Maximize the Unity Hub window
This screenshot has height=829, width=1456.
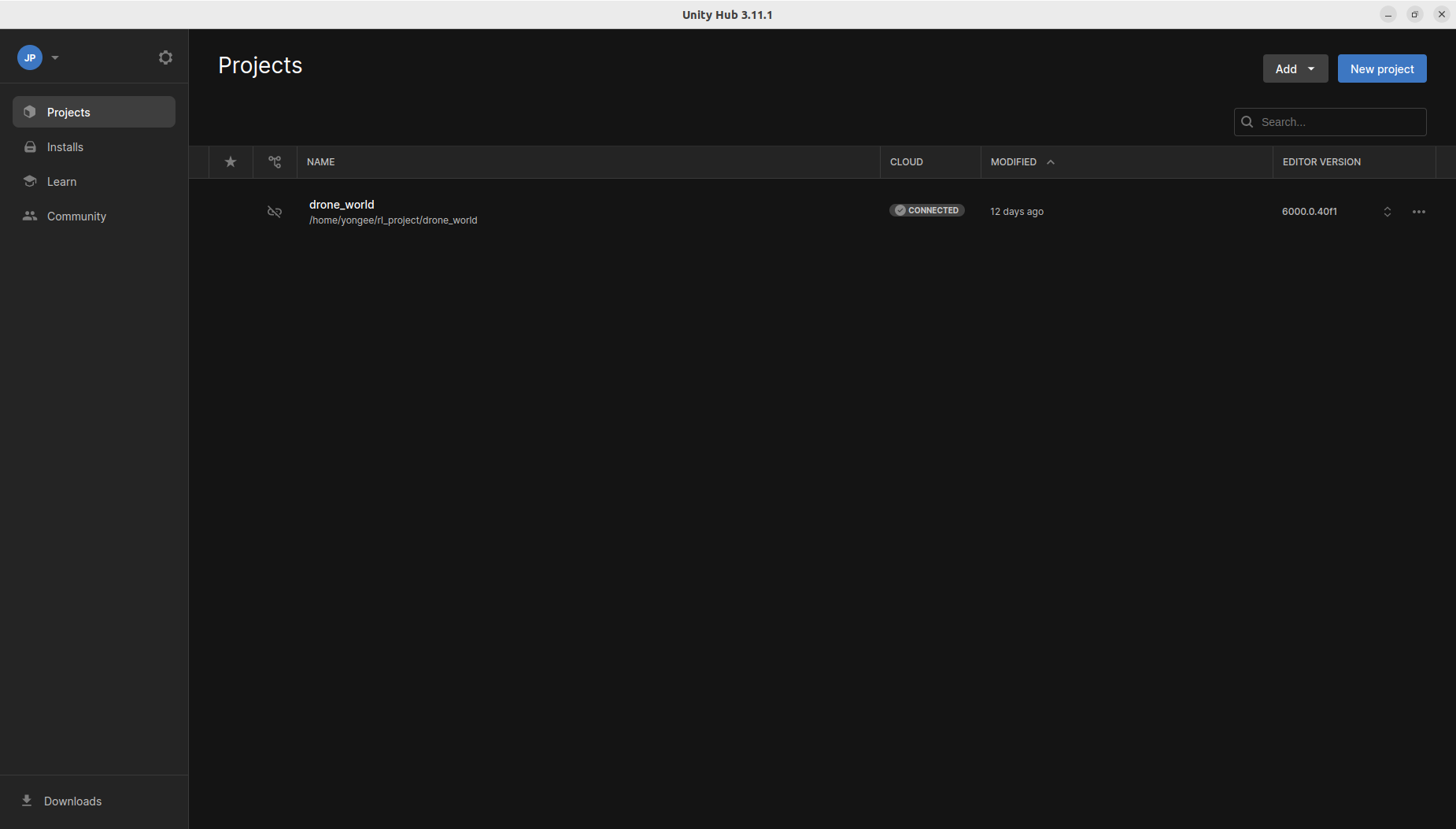coord(1415,14)
